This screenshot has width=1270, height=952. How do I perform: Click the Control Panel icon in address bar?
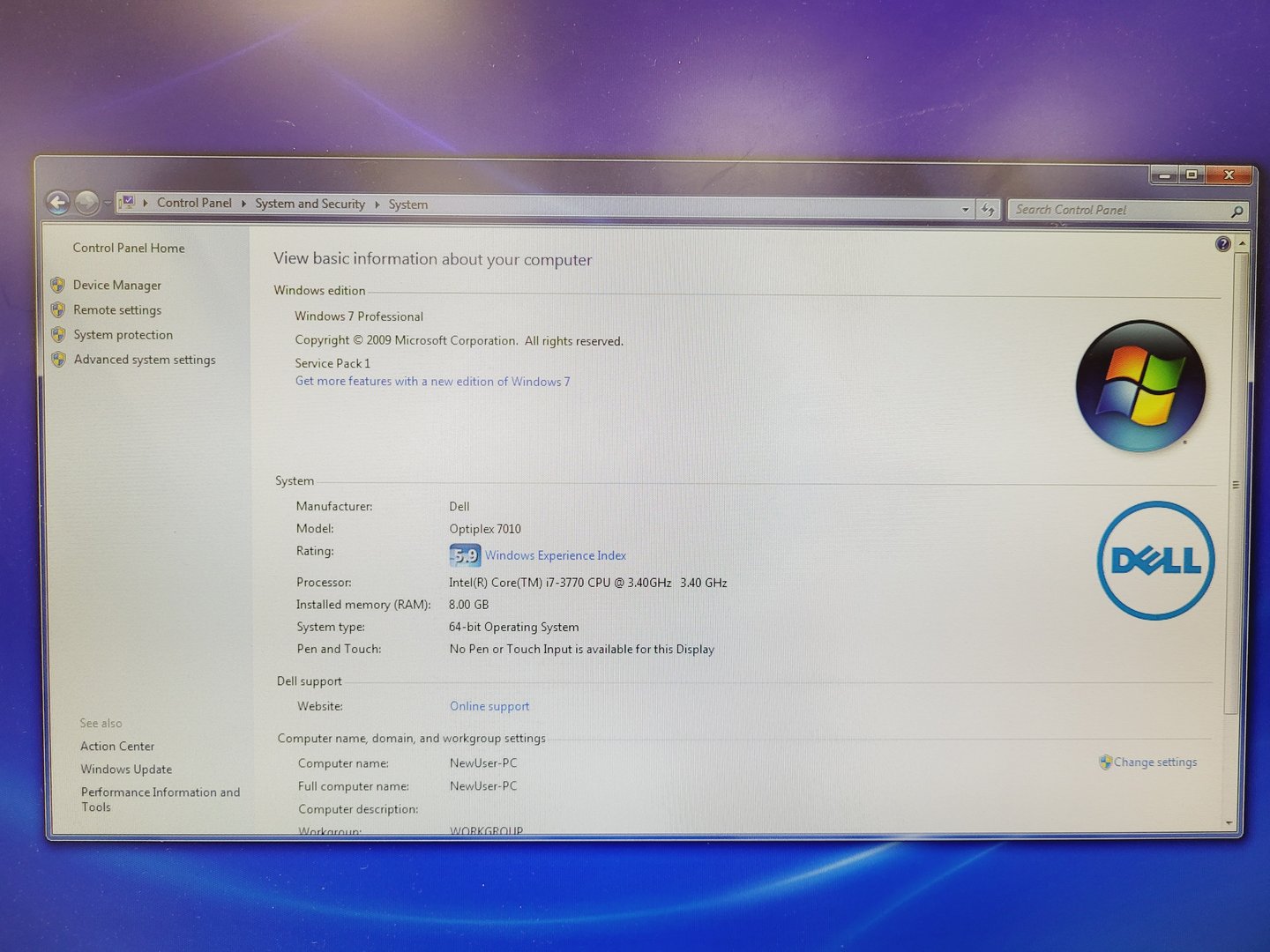click(127, 202)
